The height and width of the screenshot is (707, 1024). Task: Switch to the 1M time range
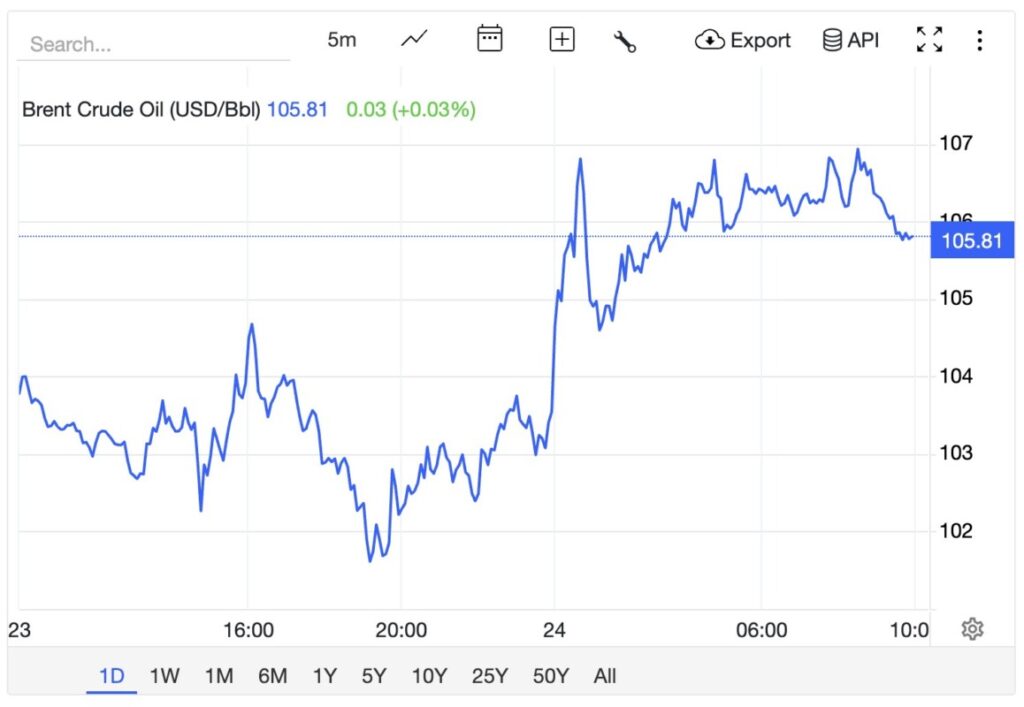[x=218, y=676]
